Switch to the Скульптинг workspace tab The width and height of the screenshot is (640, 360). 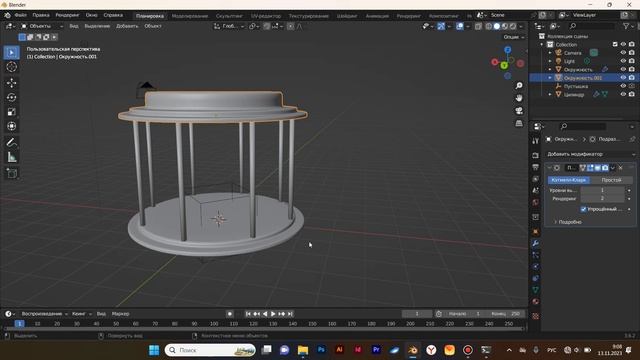[x=229, y=16]
